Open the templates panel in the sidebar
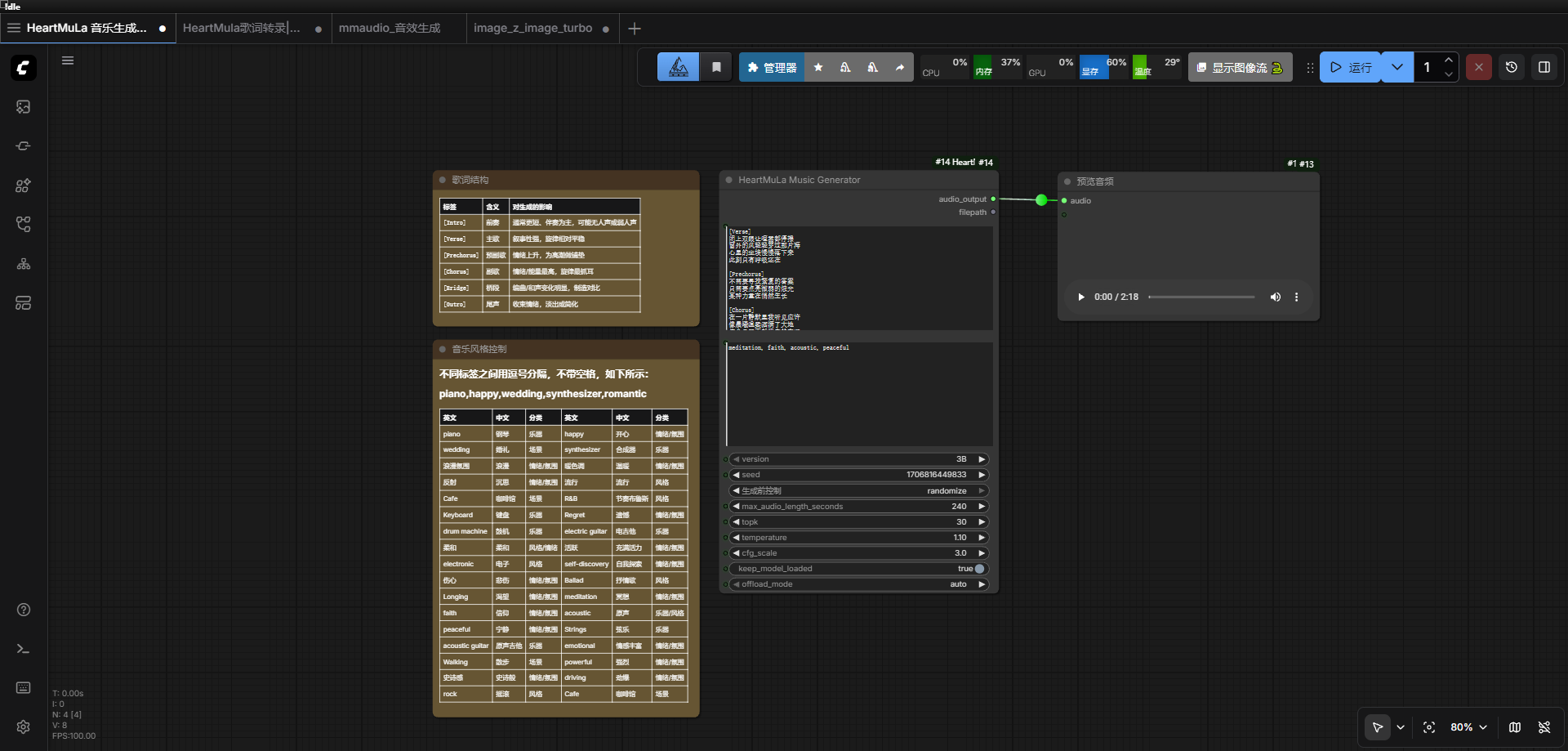The image size is (1568, 751). (x=23, y=303)
